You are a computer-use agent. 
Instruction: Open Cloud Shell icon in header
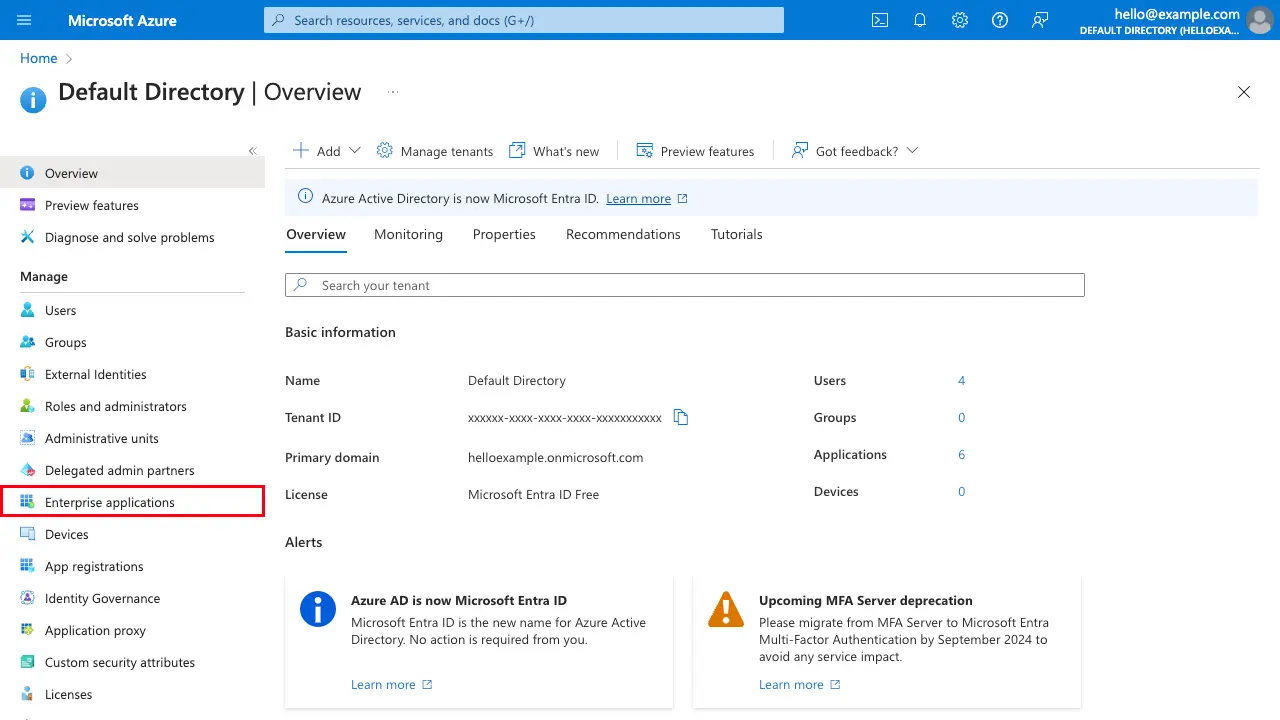coord(880,20)
